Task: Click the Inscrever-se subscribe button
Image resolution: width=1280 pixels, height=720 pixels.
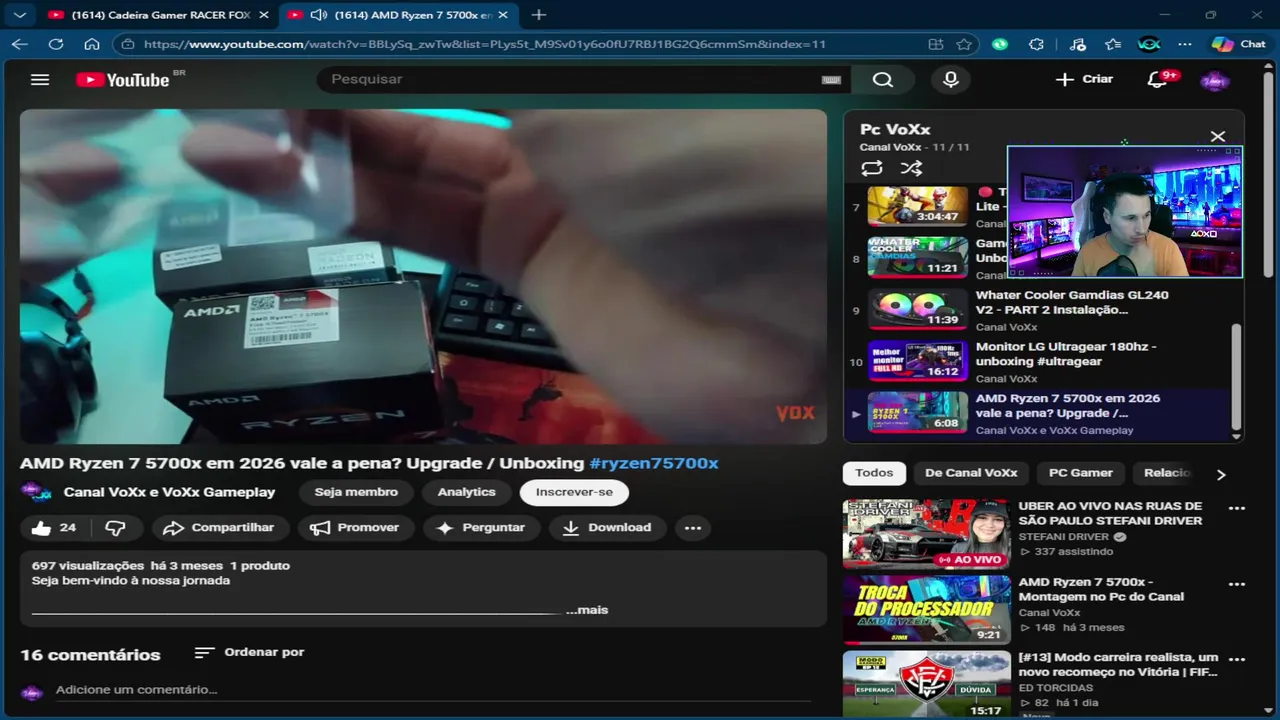Action: (x=574, y=492)
